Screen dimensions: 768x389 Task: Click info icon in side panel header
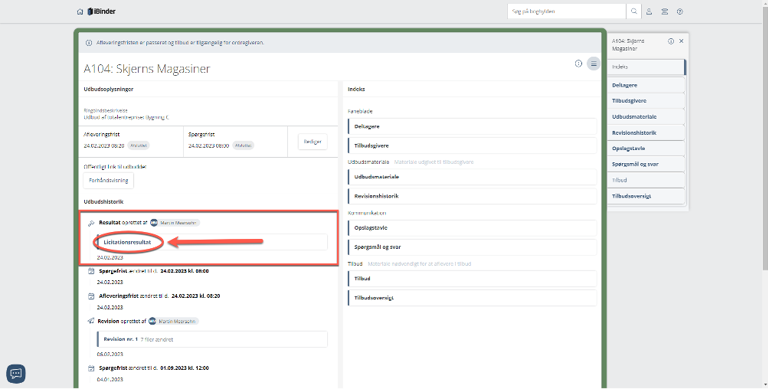tap(671, 42)
